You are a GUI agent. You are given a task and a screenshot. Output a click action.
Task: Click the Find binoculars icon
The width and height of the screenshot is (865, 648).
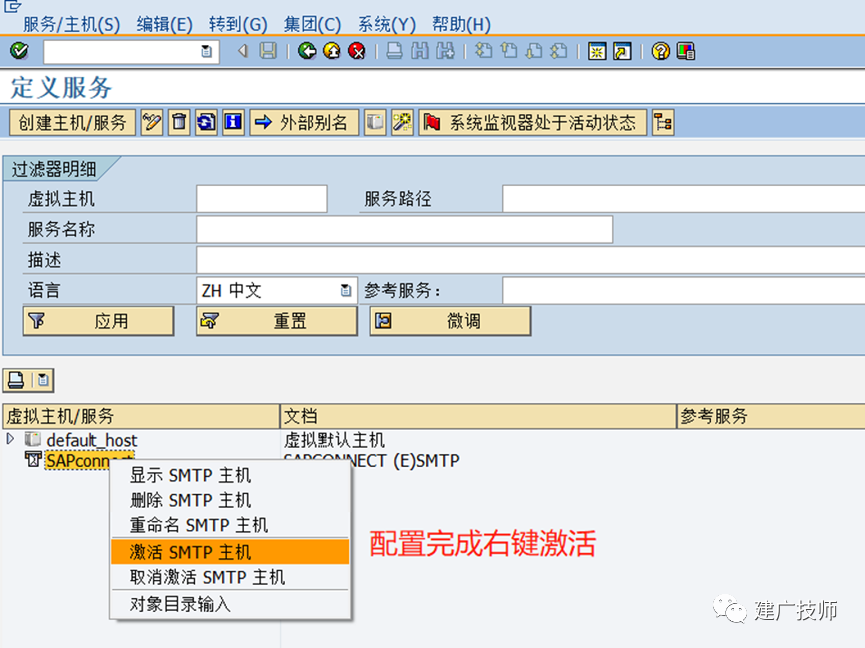420,51
